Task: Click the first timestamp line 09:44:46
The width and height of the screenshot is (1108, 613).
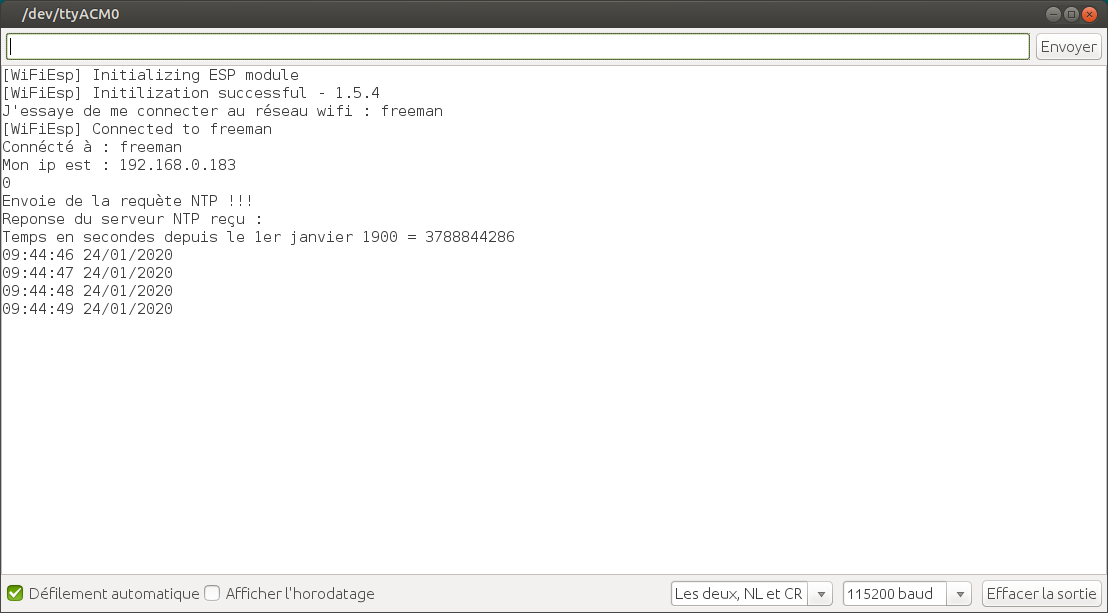Action: (x=88, y=255)
